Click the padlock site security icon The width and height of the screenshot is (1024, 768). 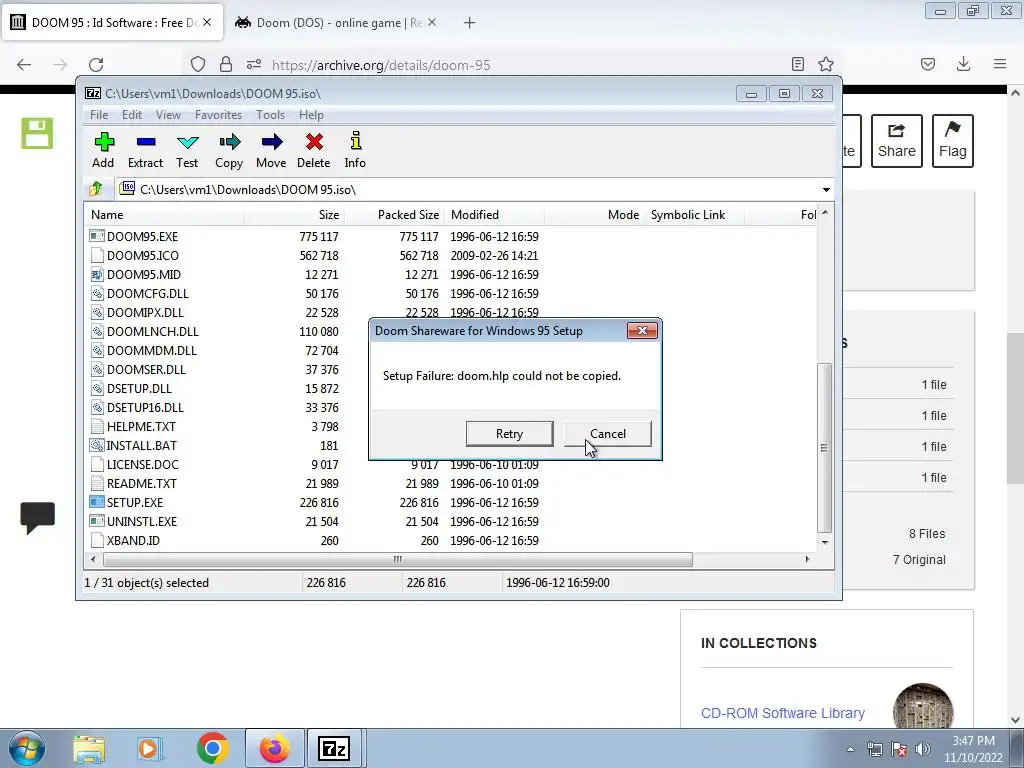pyautogui.click(x=226, y=64)
